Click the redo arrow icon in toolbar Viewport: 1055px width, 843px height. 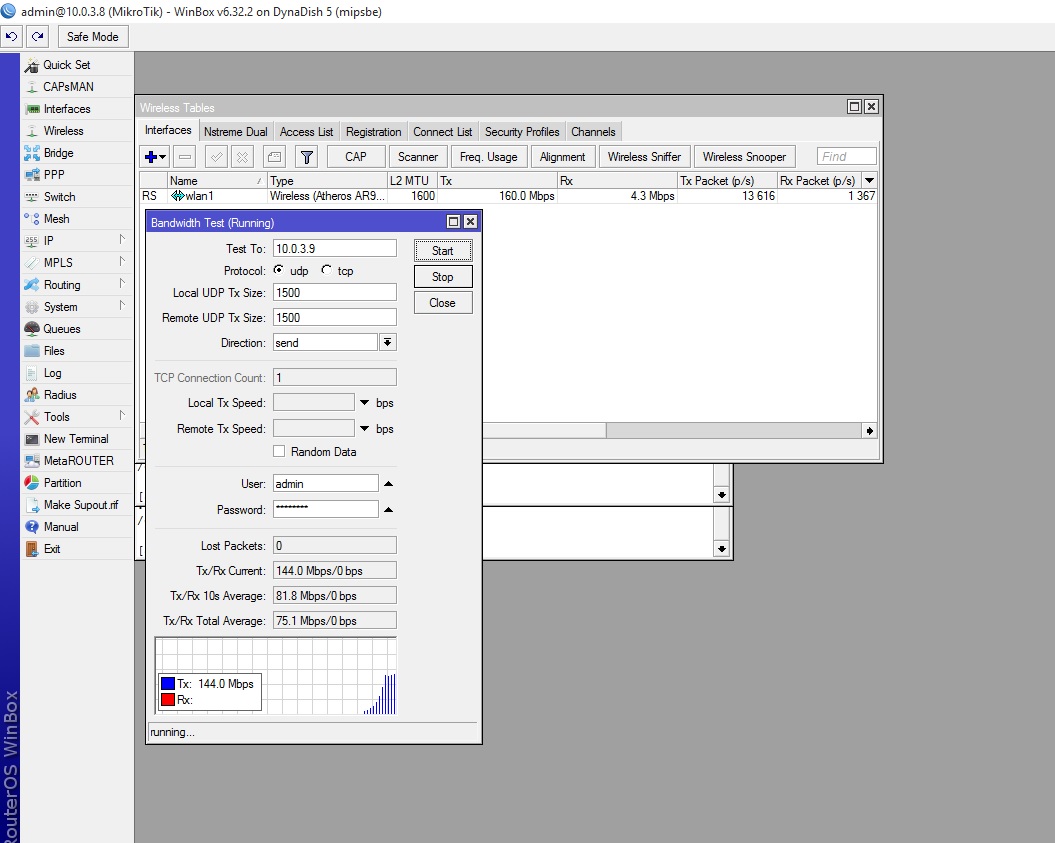(x=37, y=37)
